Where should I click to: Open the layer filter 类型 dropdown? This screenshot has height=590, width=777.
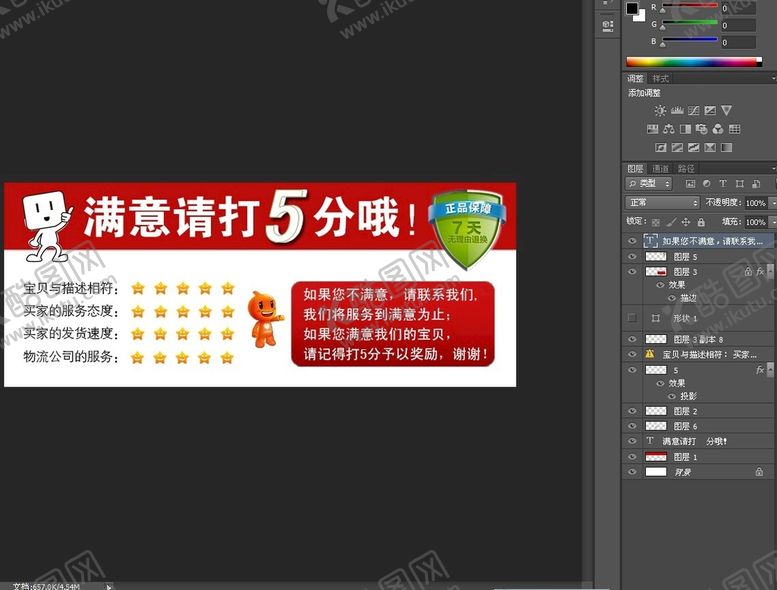[648, 184]
